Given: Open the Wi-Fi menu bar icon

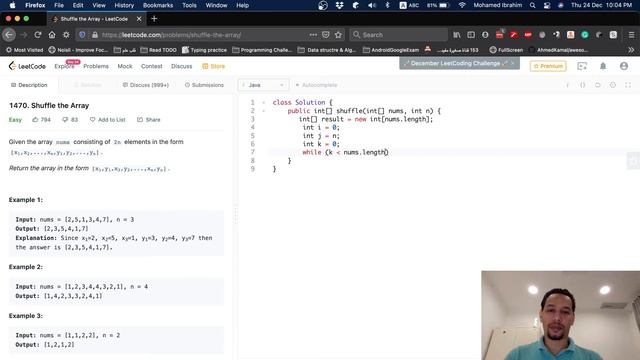Looking at the screenshot, I should 462,5.
